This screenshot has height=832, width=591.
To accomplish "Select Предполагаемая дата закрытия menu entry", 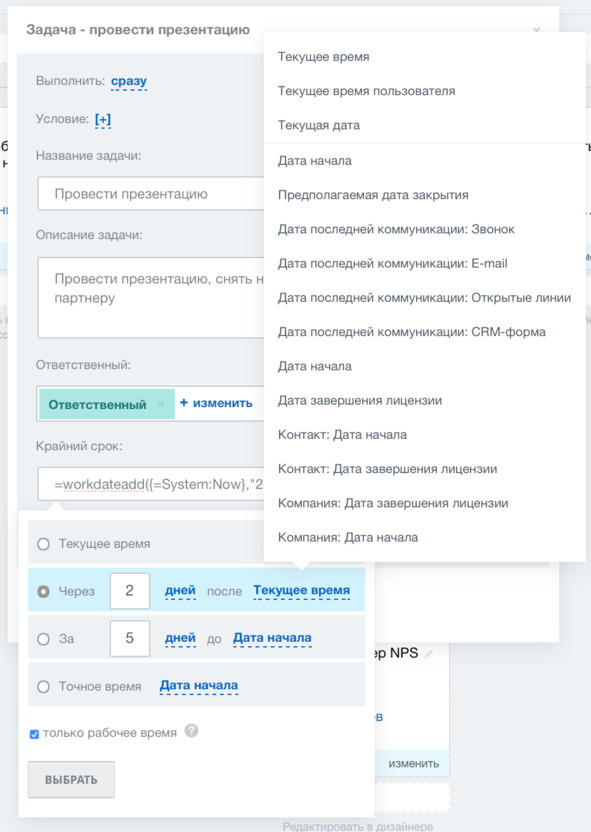I will [x=373, y=195].
